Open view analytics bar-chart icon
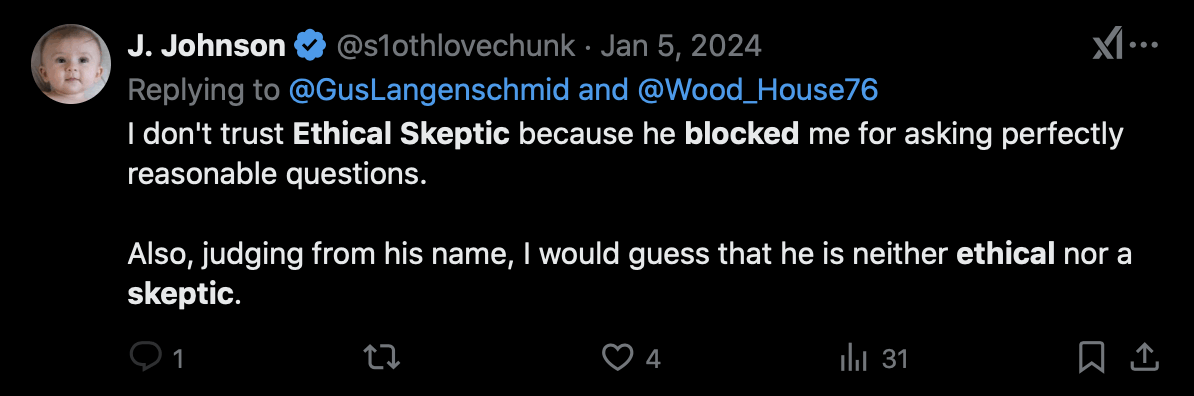The height and width of the screenshot is (396, 1194). [851, 357]
